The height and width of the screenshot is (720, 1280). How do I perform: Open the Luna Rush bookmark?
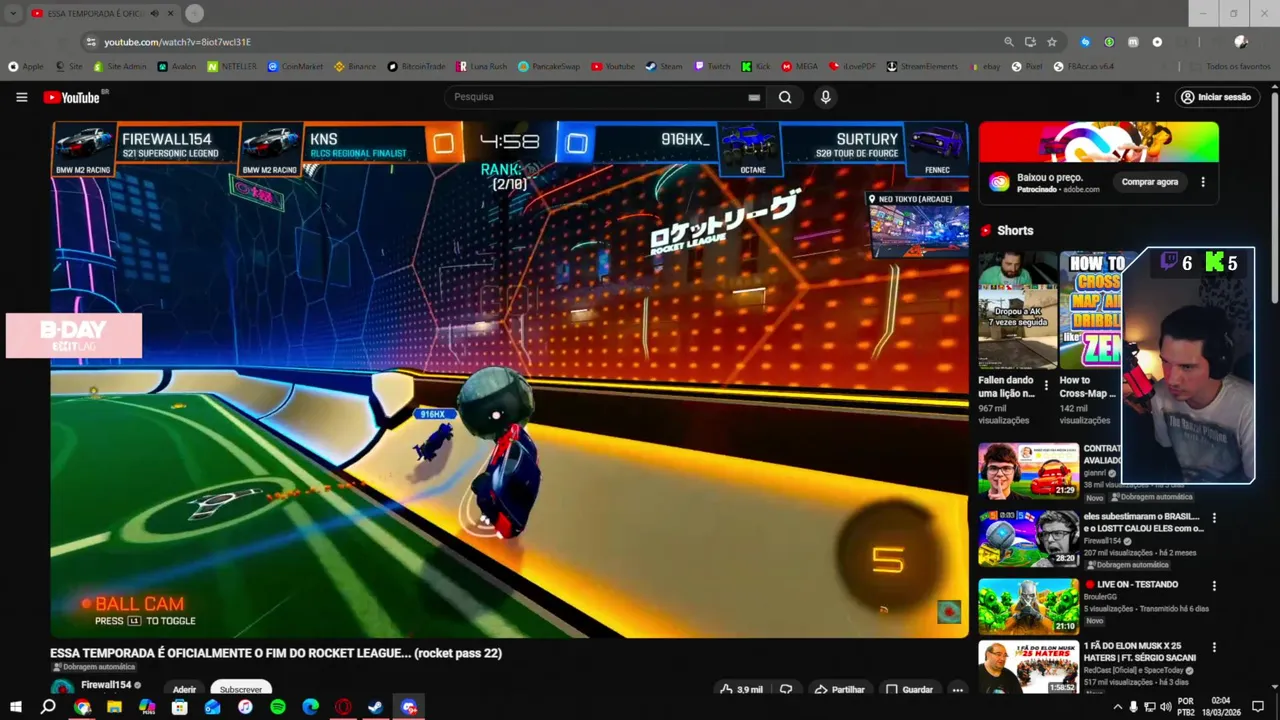pos(482,66)
